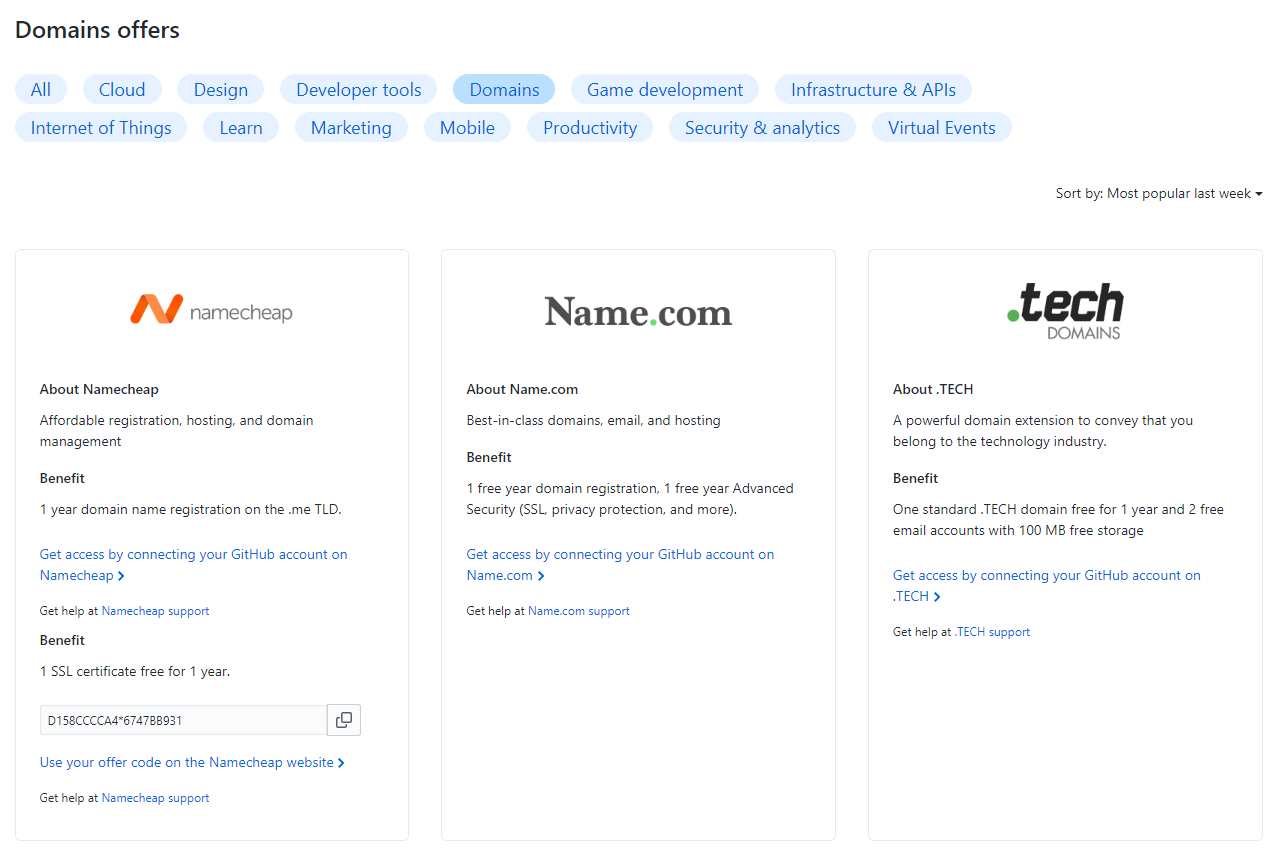Viewport: 1283px width, 858px height.
Task: Select the Productivity category filter
Action: (x=590, y=128)
